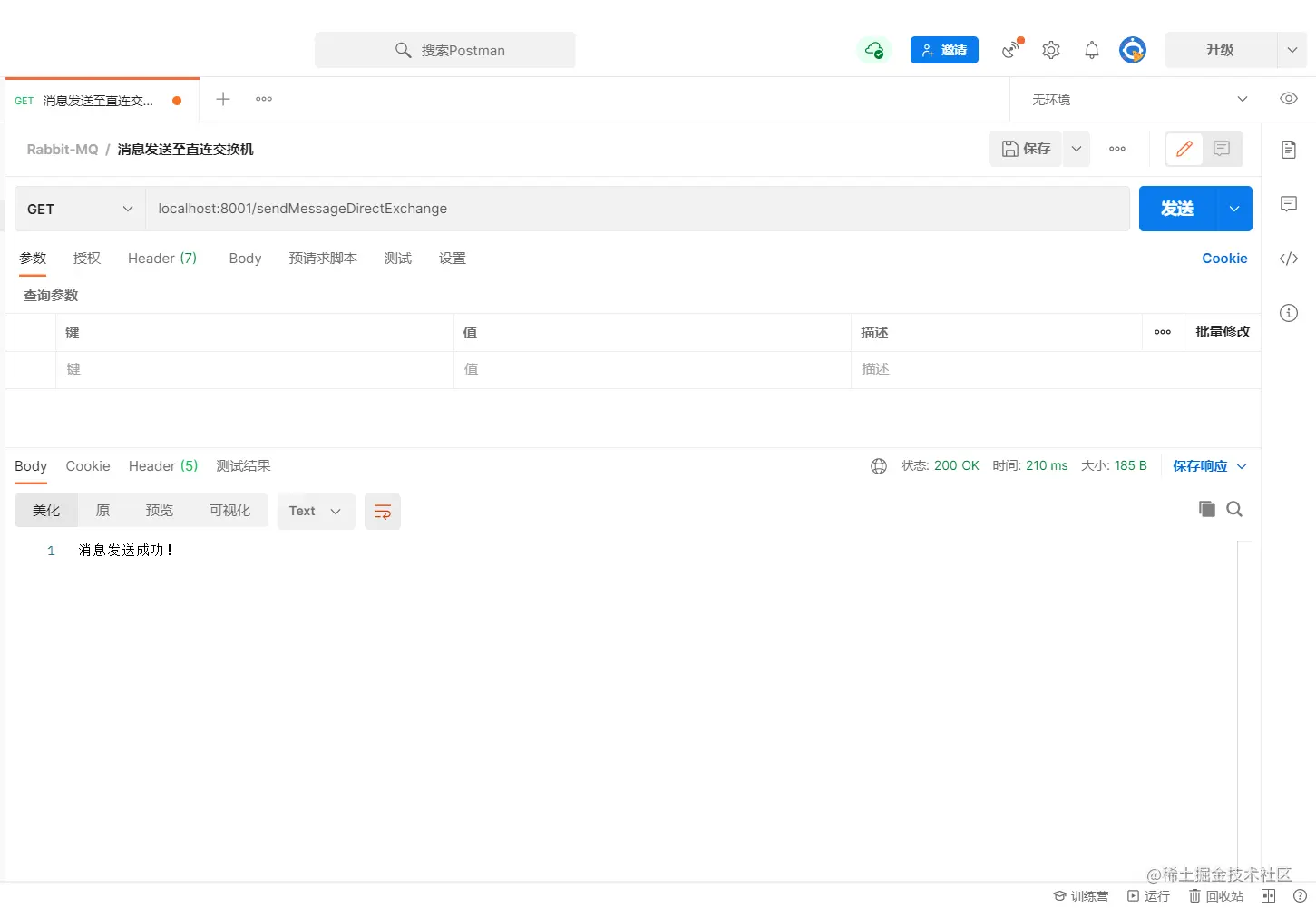Select 美化 pretty view mode
This screenshot has height=908, width=1316.
46,511
